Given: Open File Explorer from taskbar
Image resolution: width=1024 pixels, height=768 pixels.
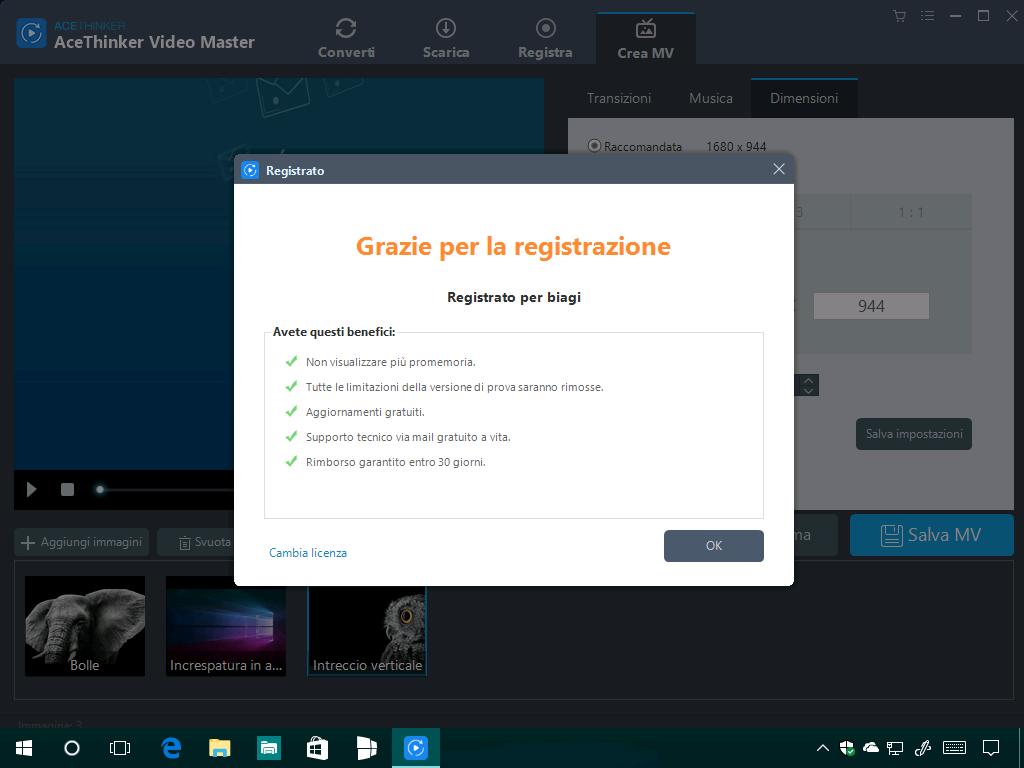Looking at the screenshot, I should click(x=220, y=748).
